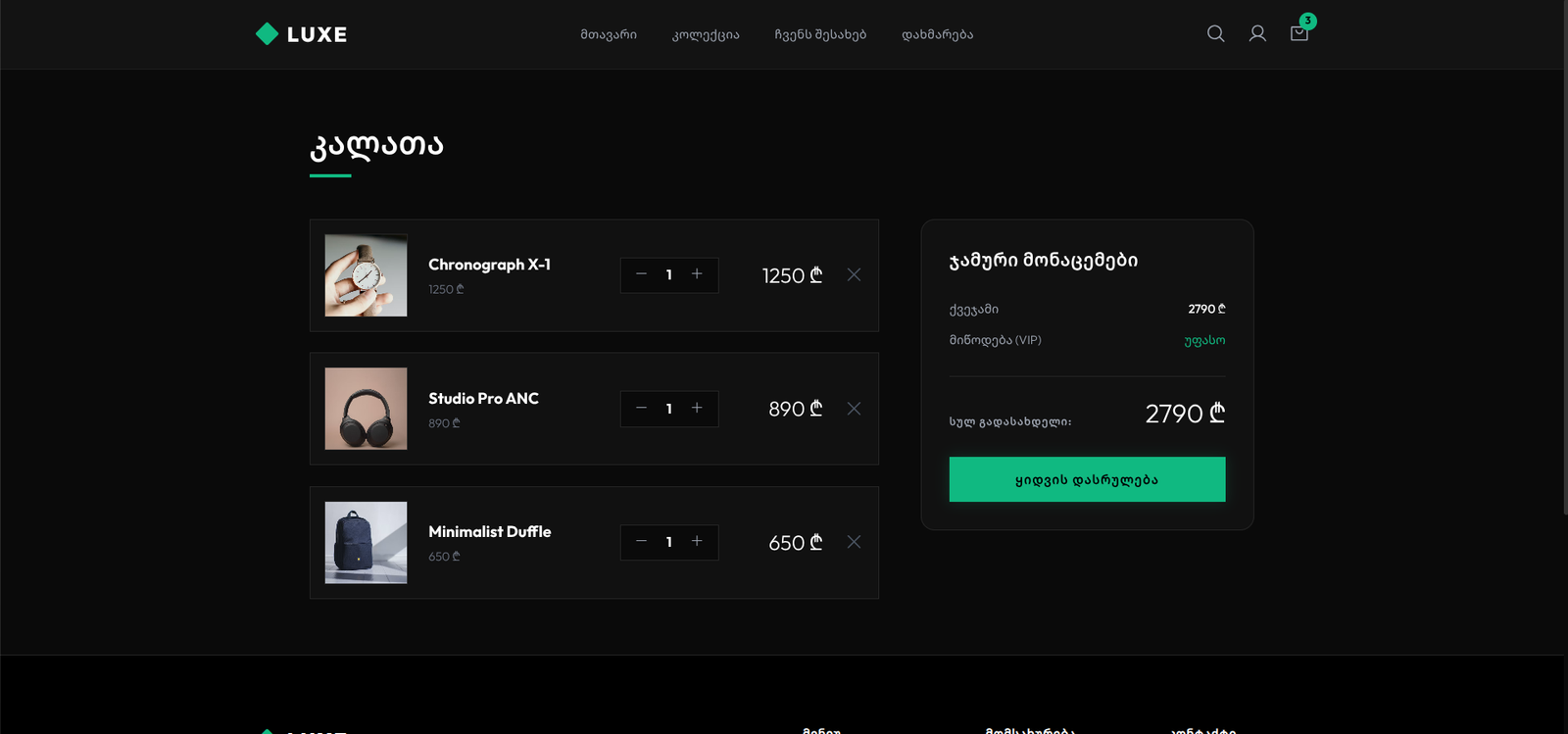Increase quantity of Studio Pro ANC

697,408
